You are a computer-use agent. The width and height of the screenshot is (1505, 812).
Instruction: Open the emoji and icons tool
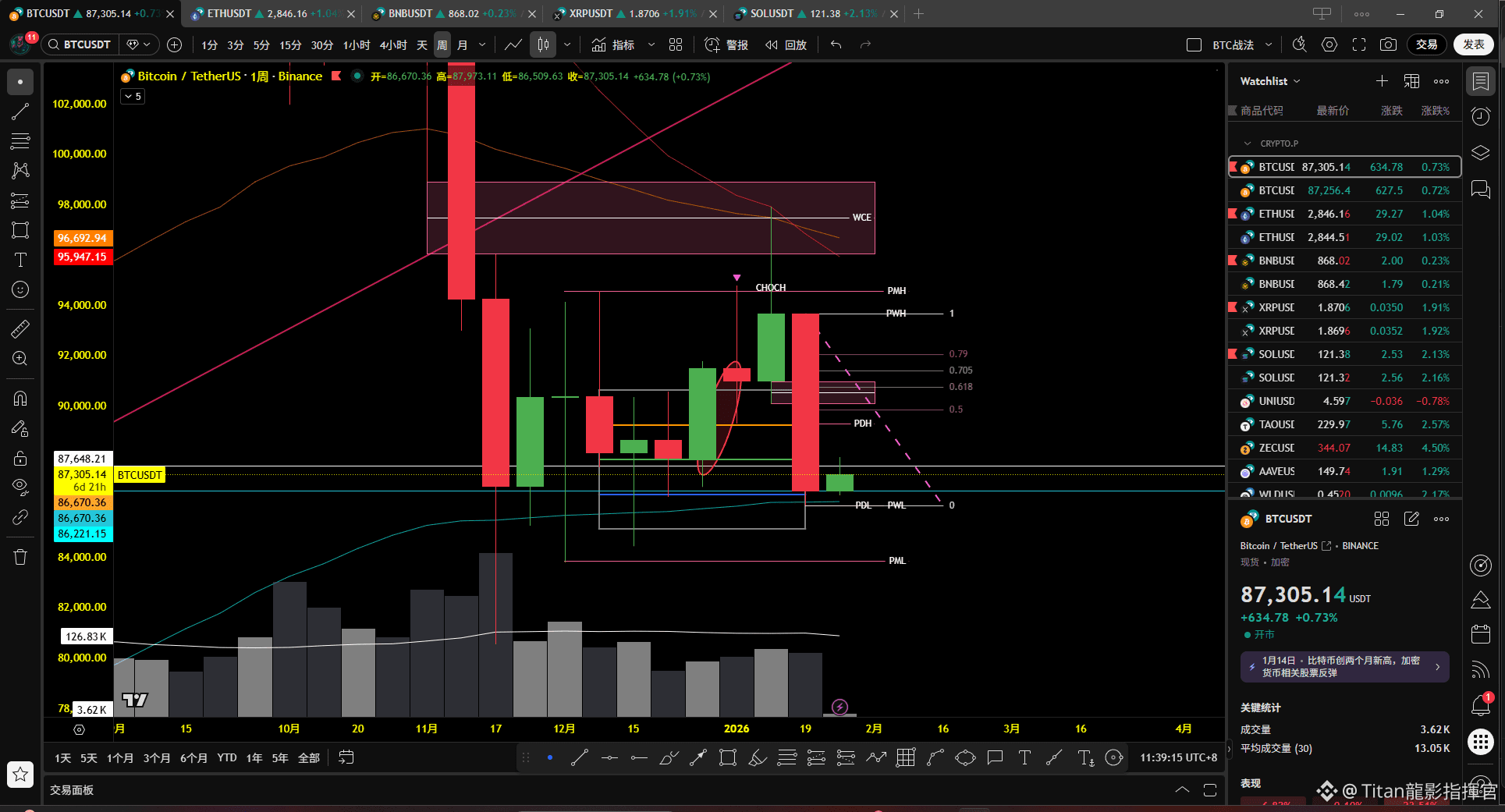20,289
